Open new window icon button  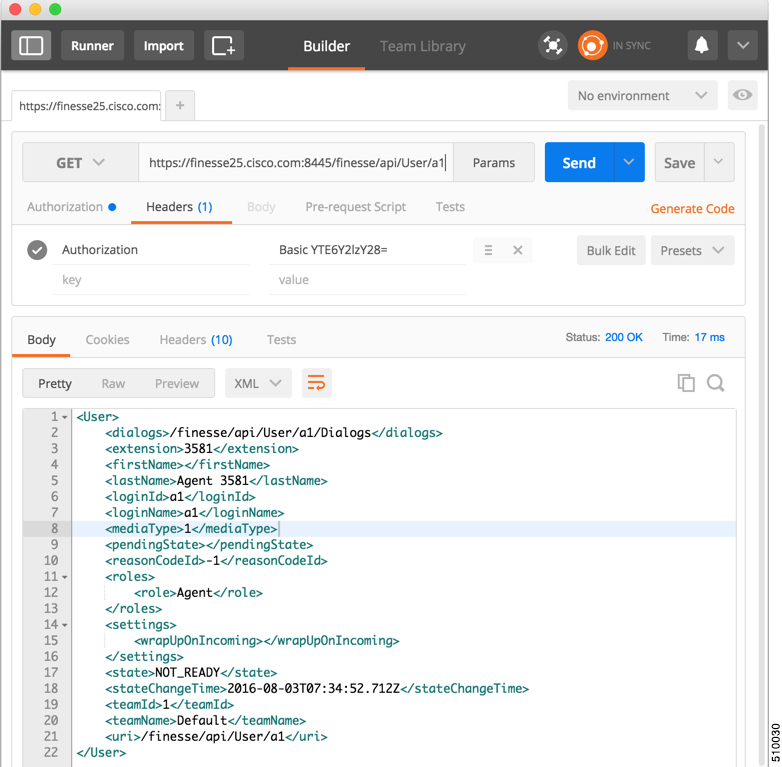click(223, 45)
